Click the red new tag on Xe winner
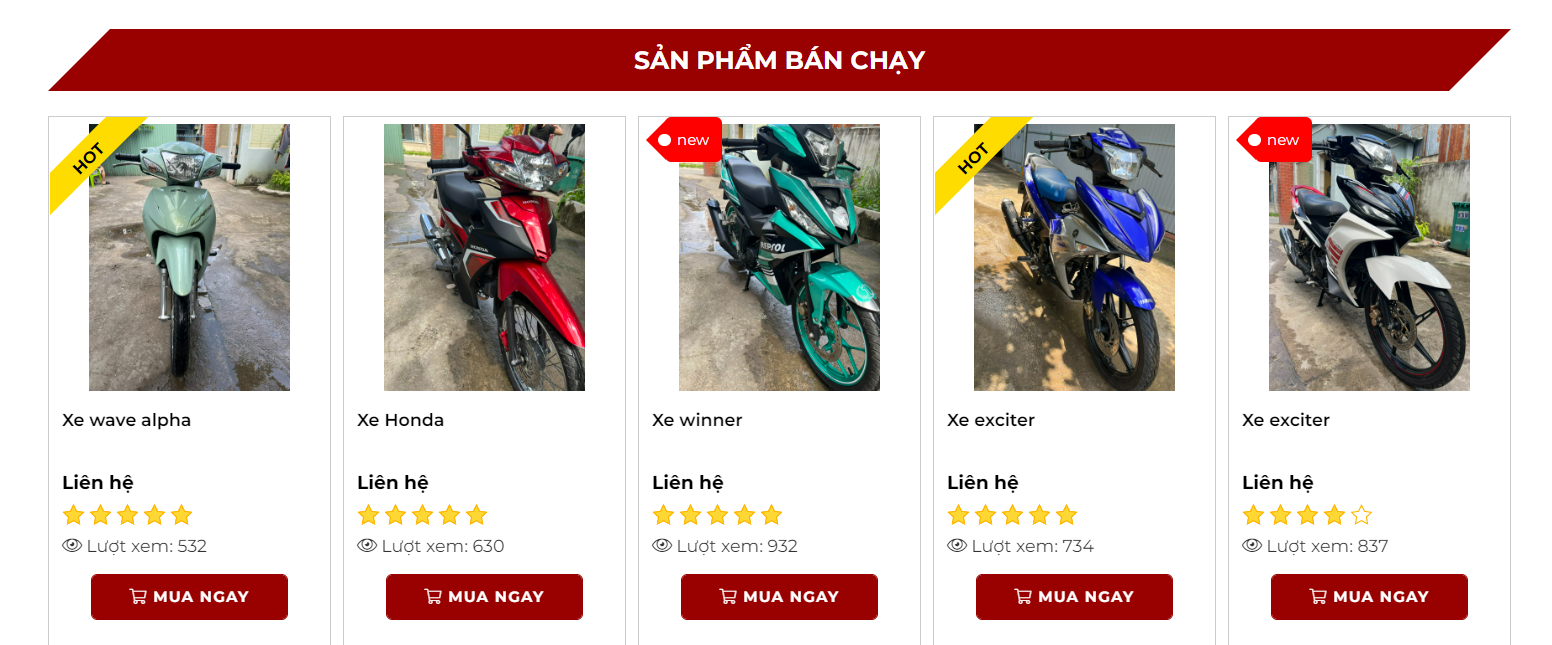This screenshot has height=645, width=1552. tap(685, 140)
